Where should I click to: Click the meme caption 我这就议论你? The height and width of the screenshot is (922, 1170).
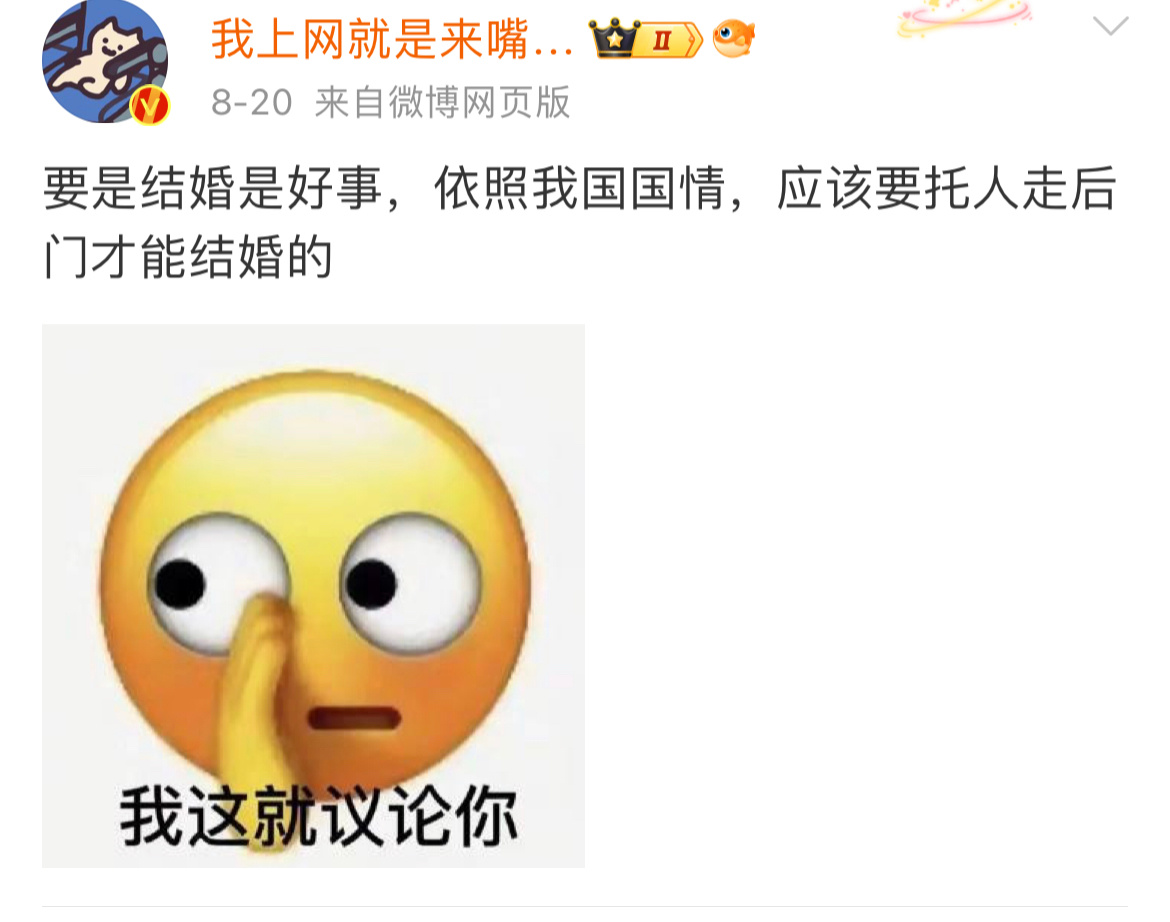click(x=319, y=817)
